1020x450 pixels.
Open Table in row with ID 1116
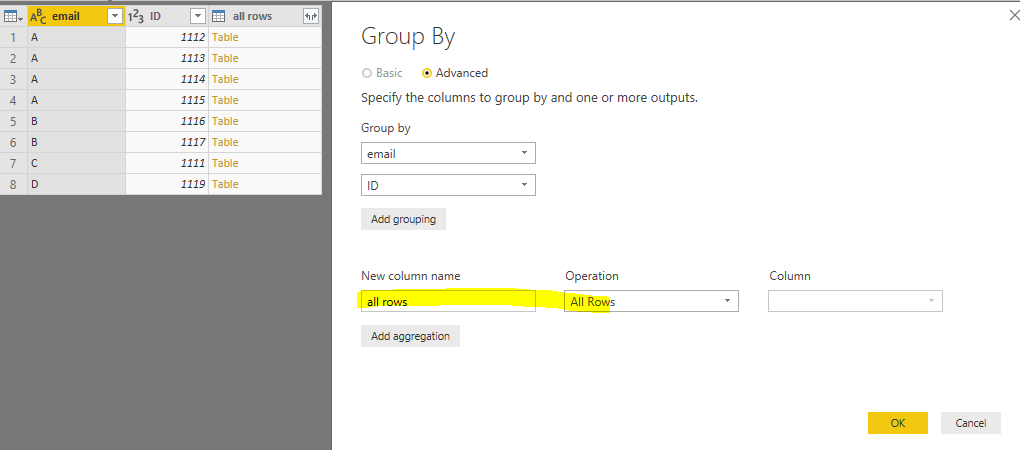coord(225,121)
